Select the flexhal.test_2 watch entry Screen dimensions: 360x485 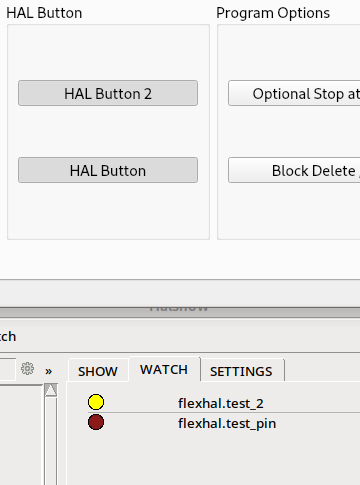coord(221,403)
